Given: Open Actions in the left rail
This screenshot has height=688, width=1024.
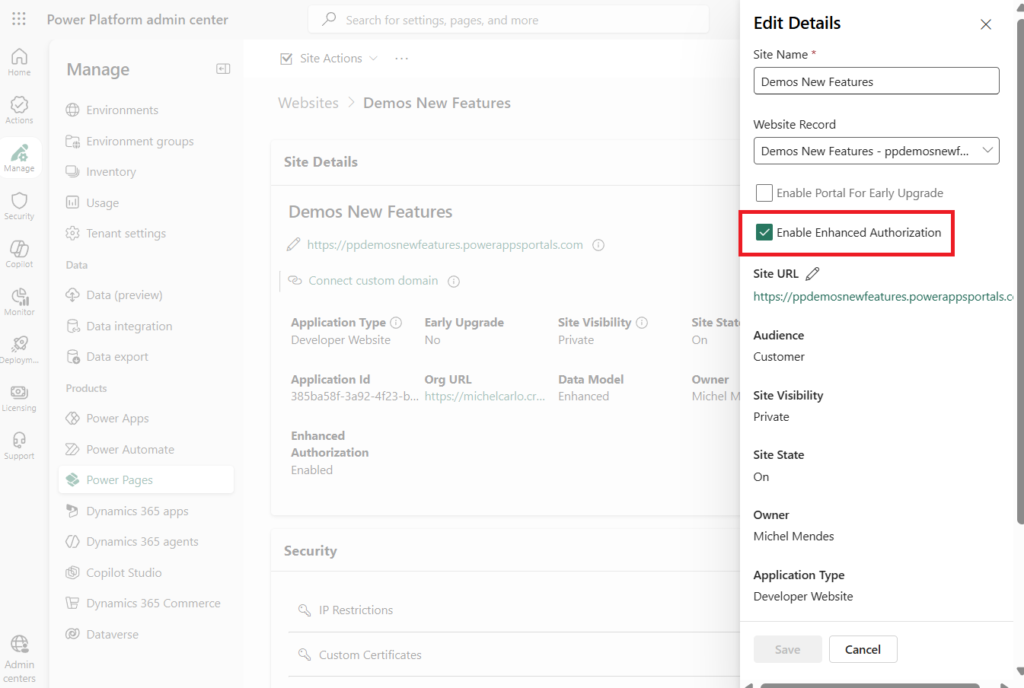Looking at the screenshot, I should click(19, 110).
